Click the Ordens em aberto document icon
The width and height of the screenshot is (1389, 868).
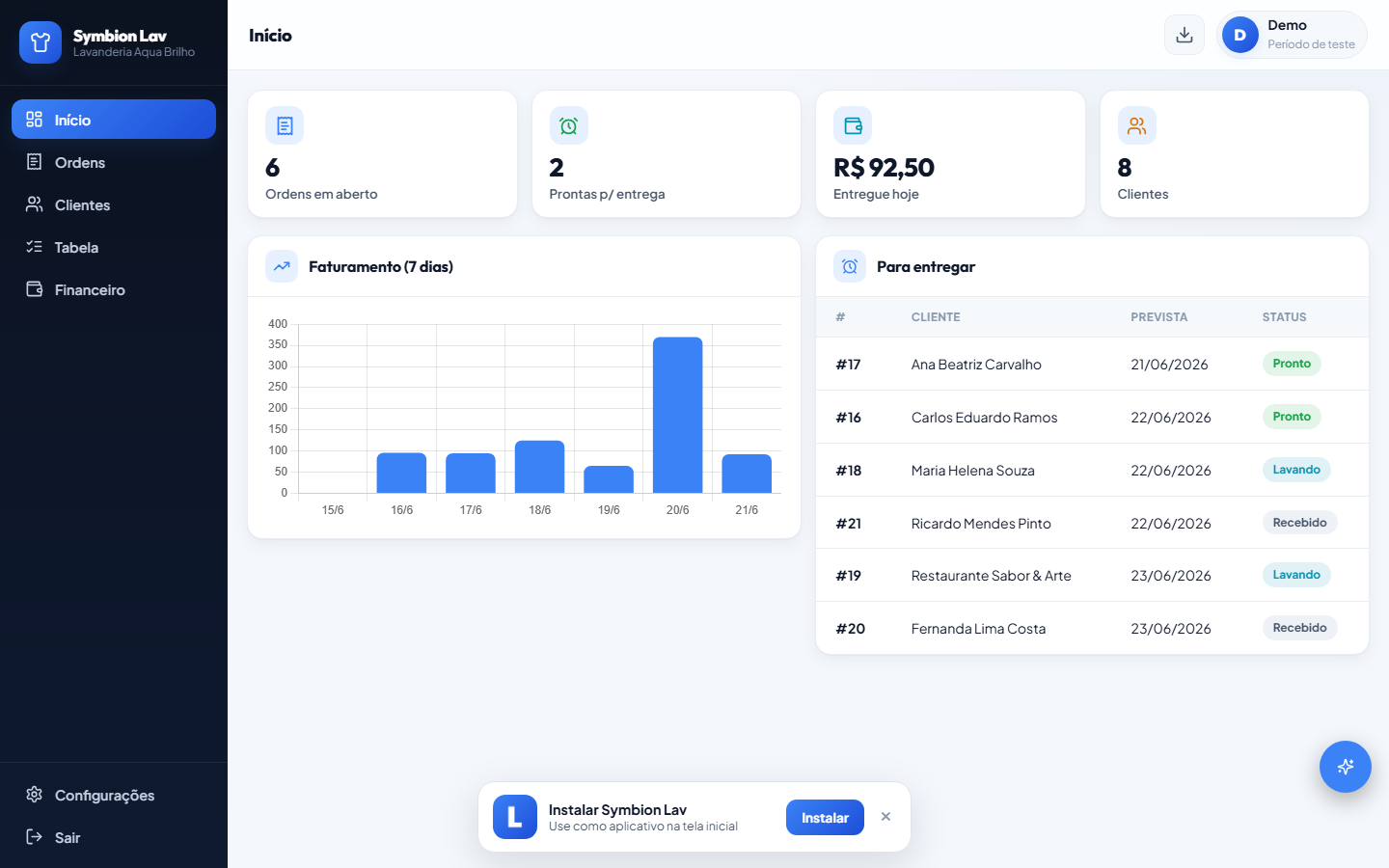[285, 125]
